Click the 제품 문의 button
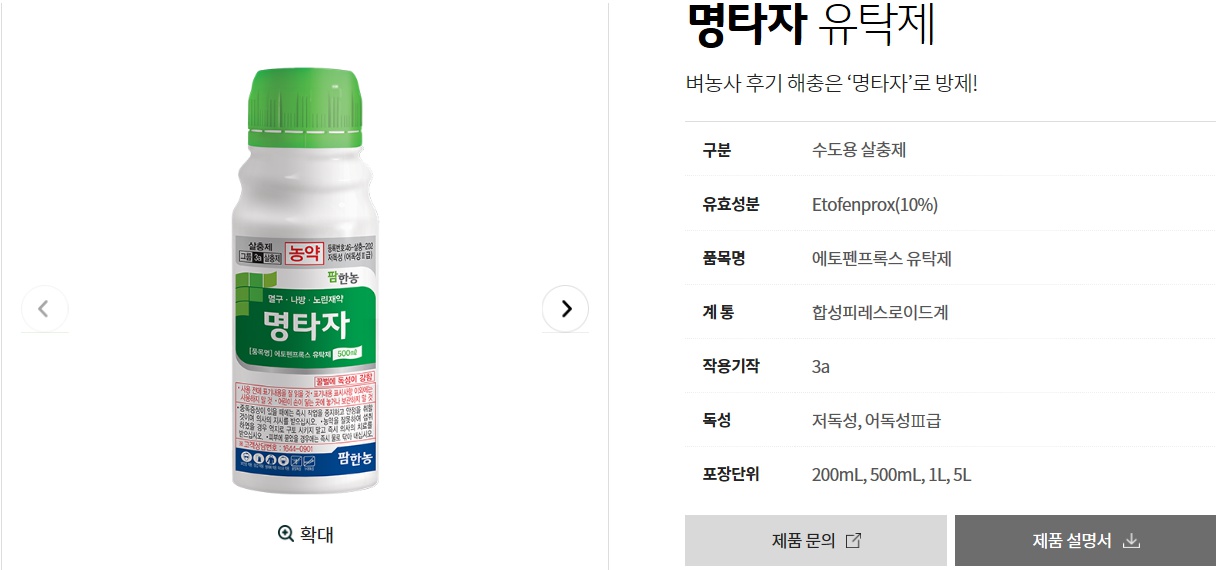Viewport: 1216px width, 570px height. pyautogui.click(x=815, y=541)
